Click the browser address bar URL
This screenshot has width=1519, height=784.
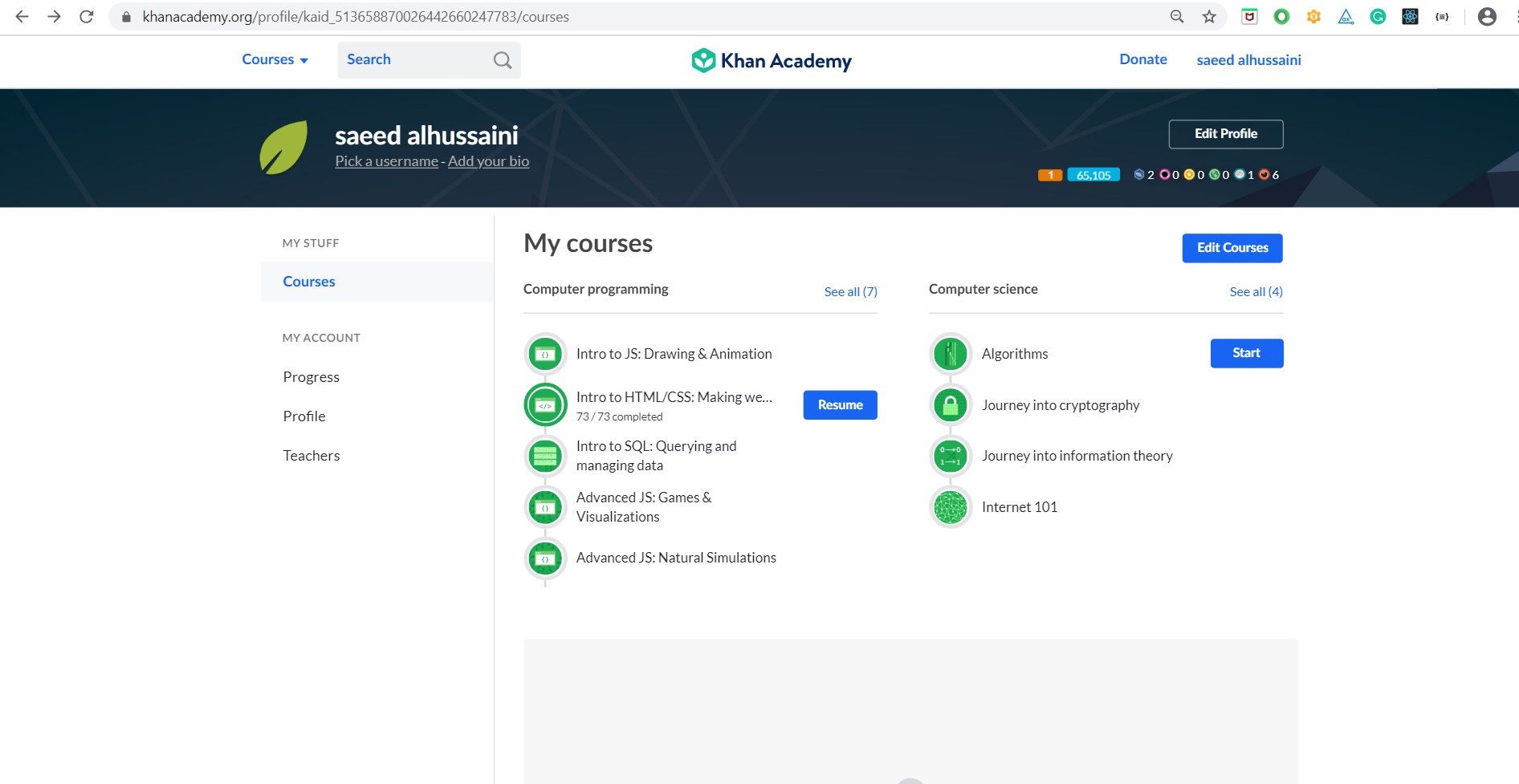356,17
